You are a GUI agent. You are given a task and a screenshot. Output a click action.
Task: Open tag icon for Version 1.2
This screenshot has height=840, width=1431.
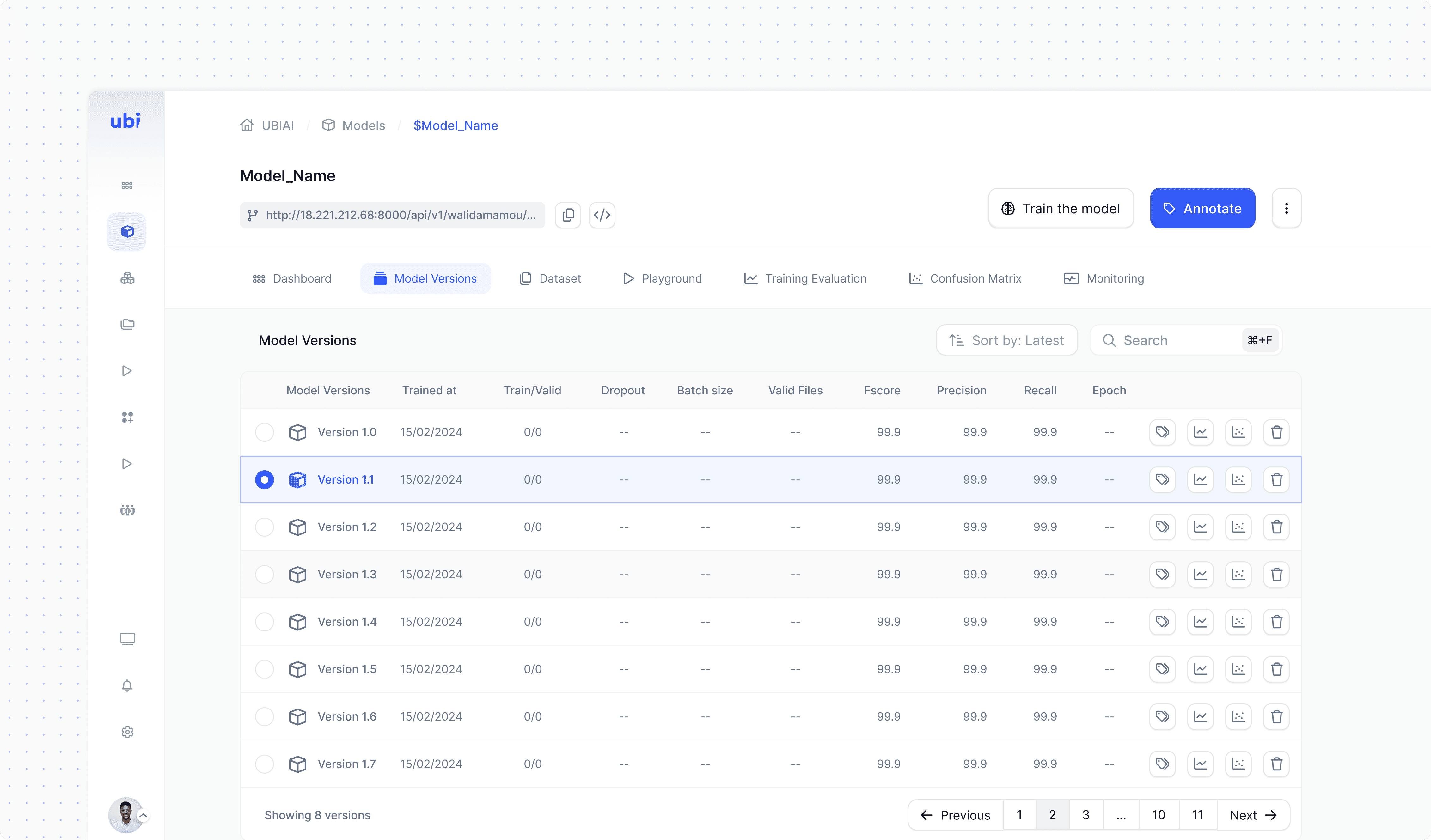point(1162,527)
